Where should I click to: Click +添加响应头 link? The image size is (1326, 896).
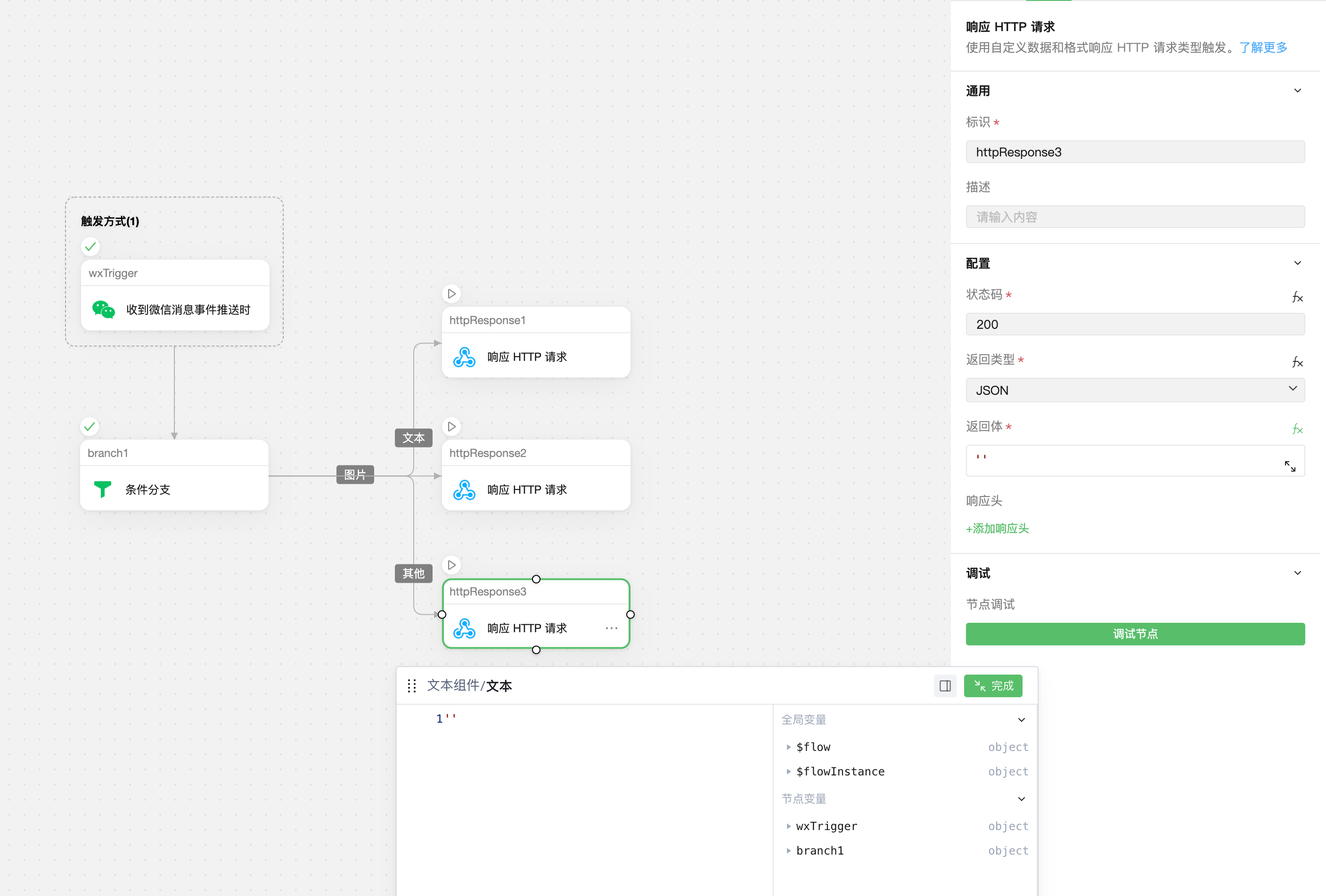point(997,529)
